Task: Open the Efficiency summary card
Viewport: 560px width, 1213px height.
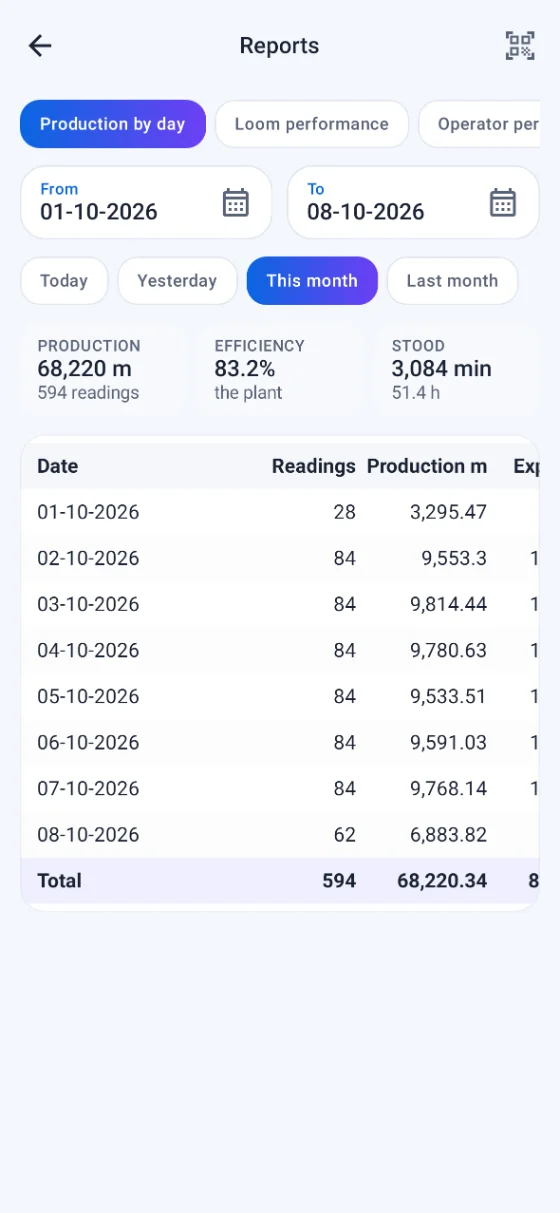Action: point(280,369)
